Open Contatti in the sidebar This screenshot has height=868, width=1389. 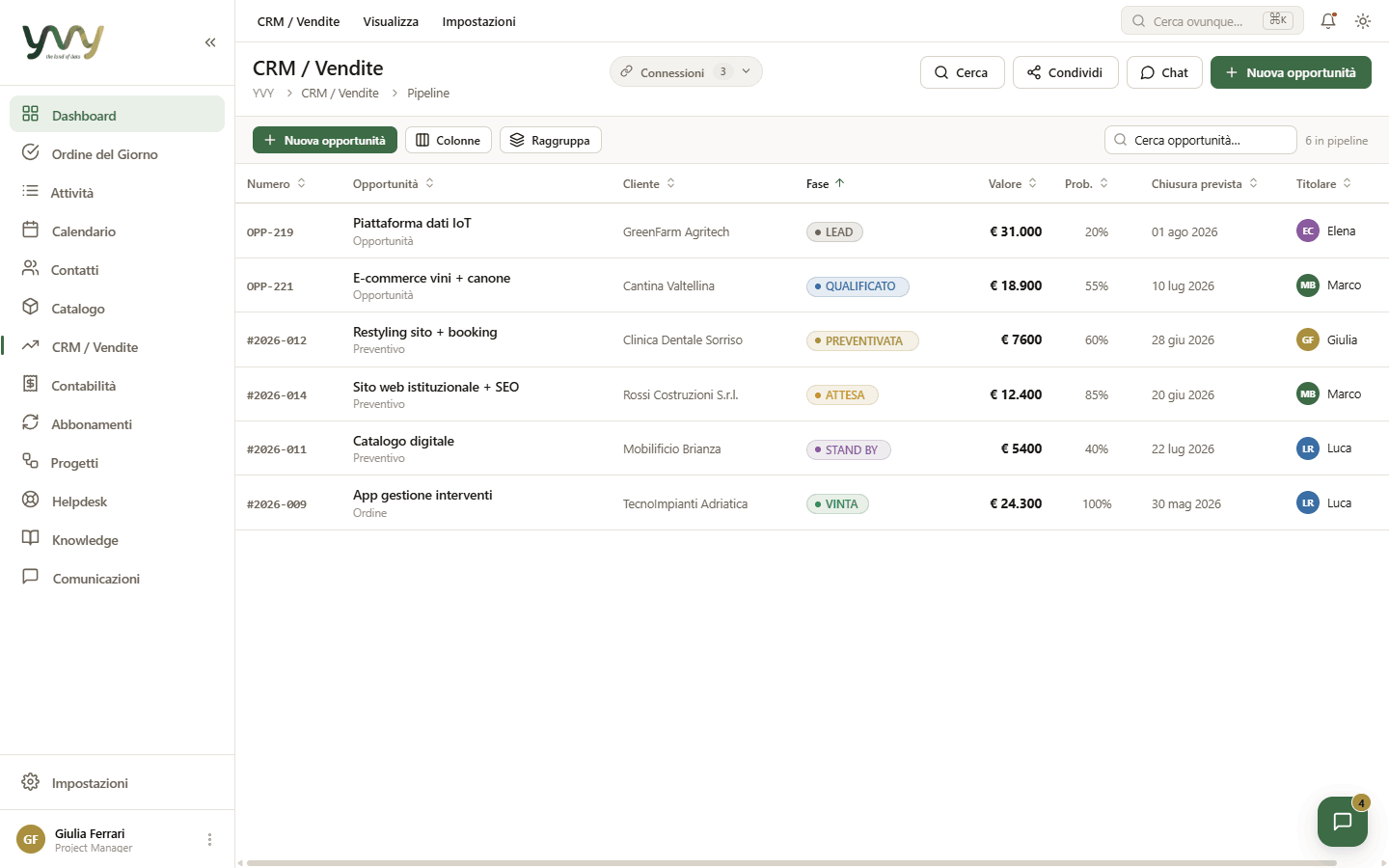click(x=117, y=269)
